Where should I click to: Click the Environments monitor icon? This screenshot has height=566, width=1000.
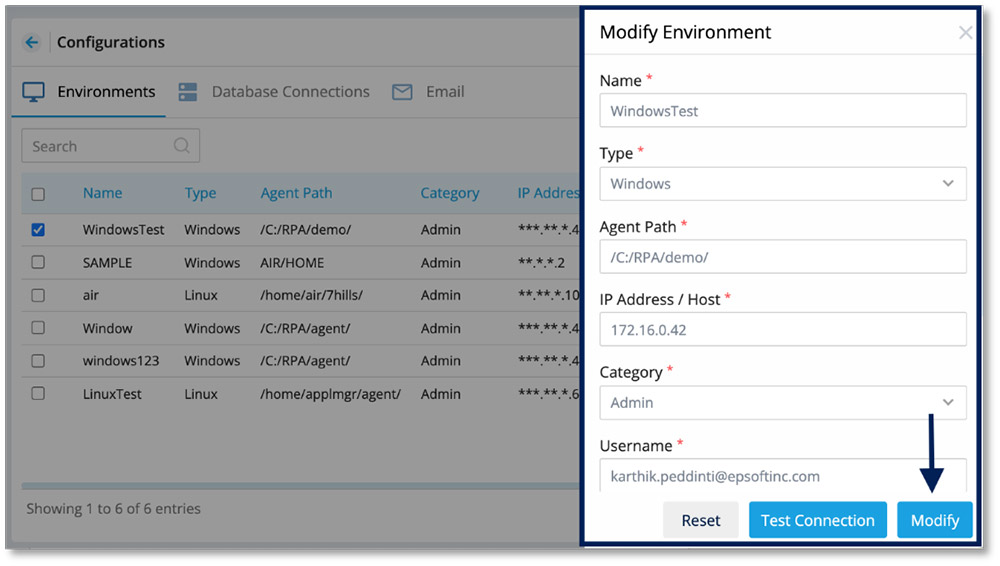pyautogui.click(x=33, y=92)
